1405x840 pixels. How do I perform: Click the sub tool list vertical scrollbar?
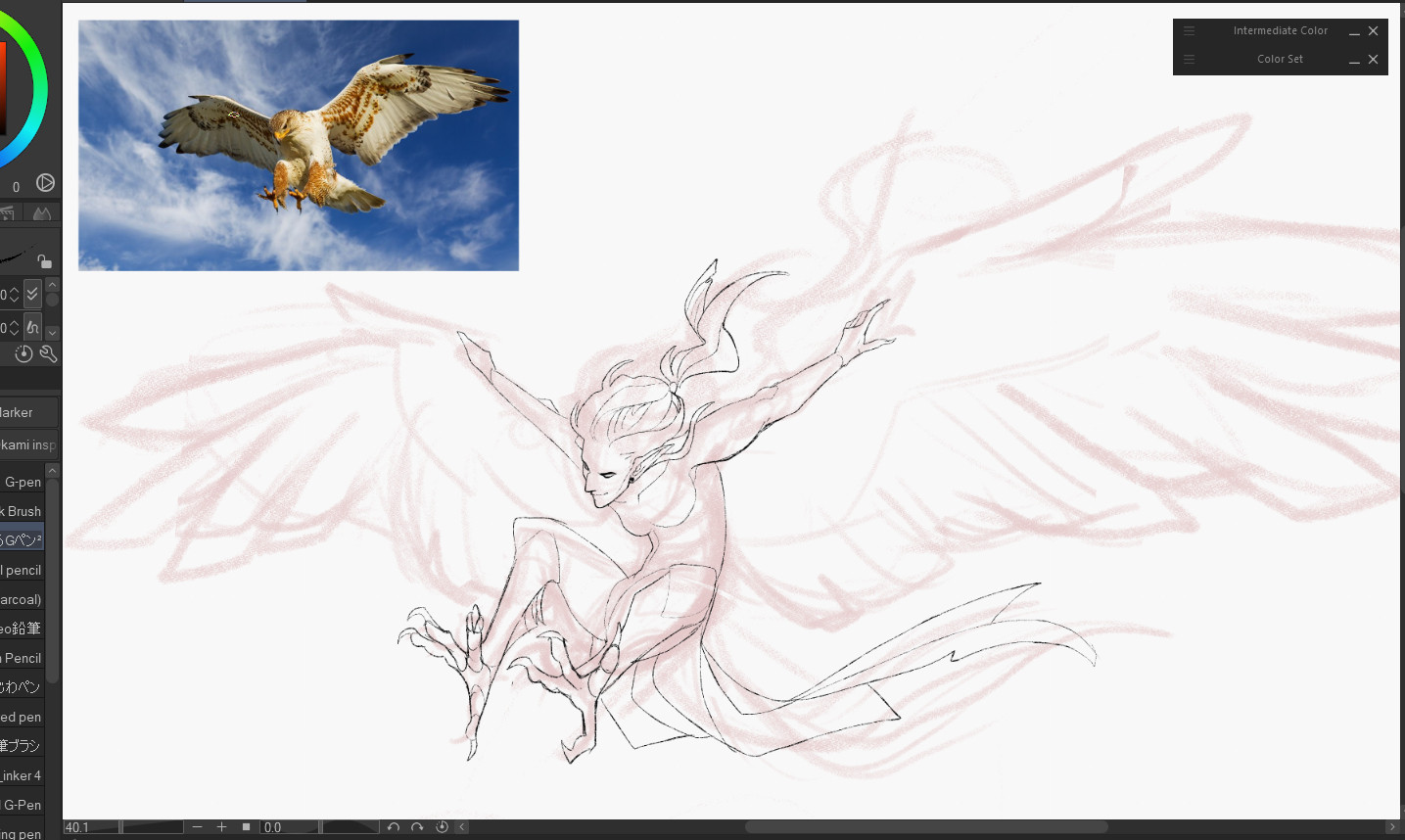[53, 582]
